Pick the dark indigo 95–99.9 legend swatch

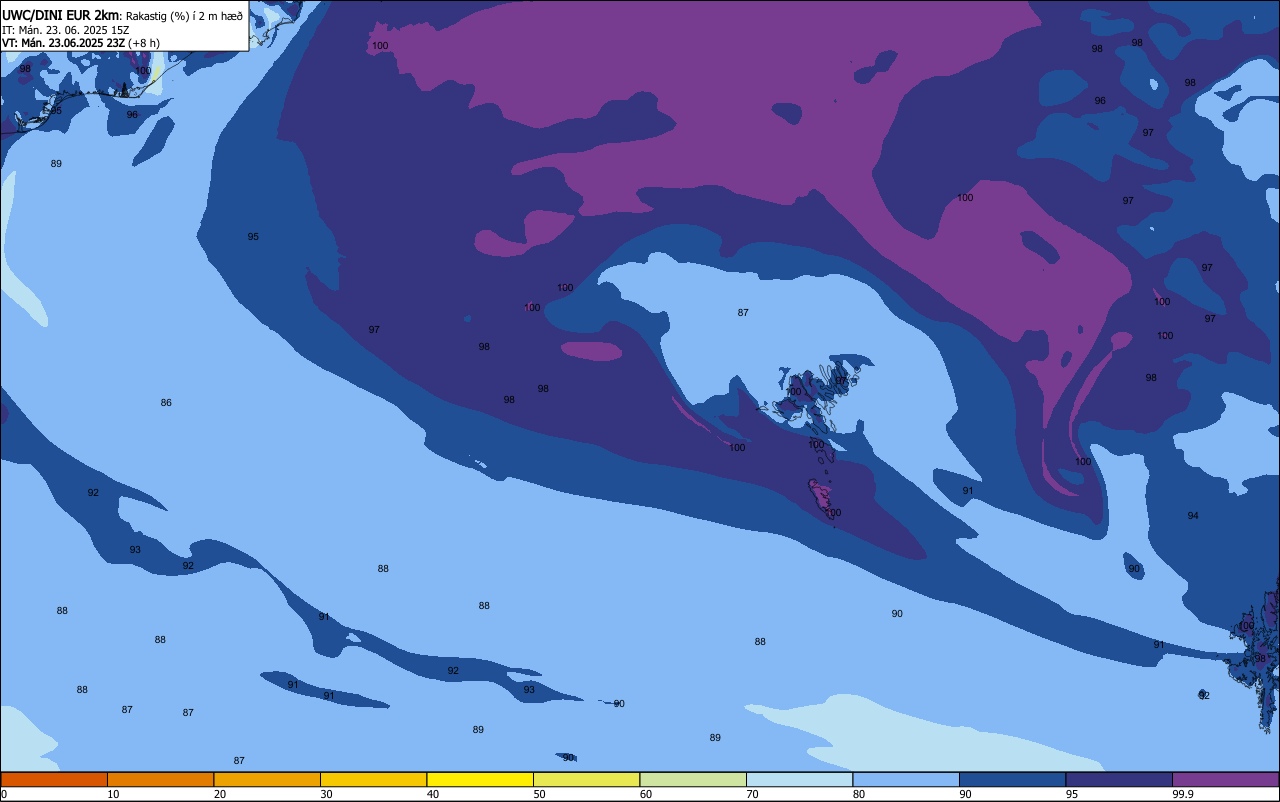click(1119, 779)
